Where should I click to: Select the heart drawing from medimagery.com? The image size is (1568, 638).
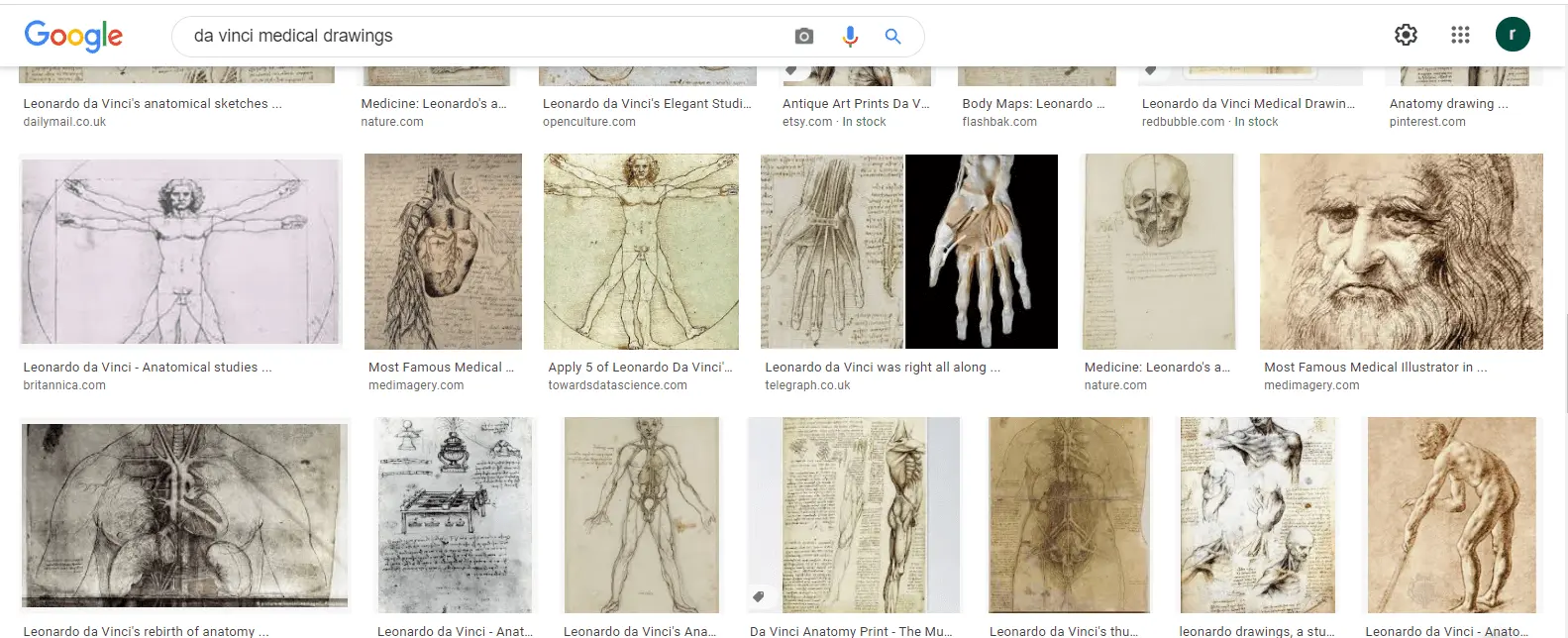(443, 252)
